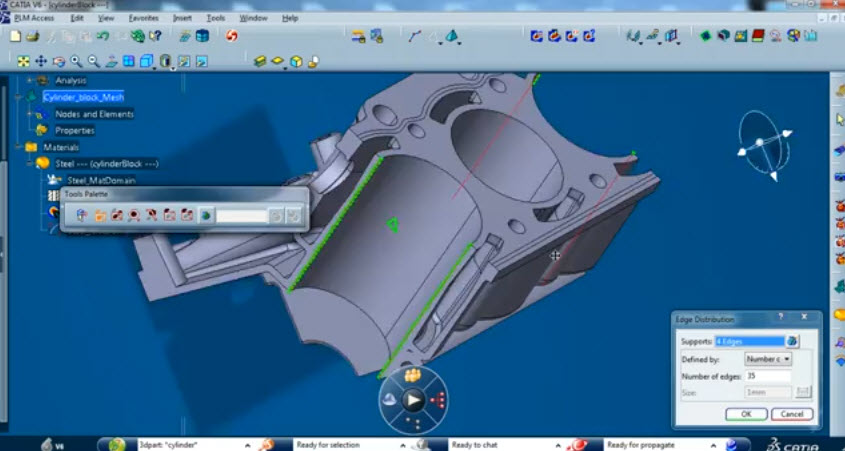Expand the Analysis tree node
The width and height of the screenshot is (845, 451).
(x=30, y=80)
